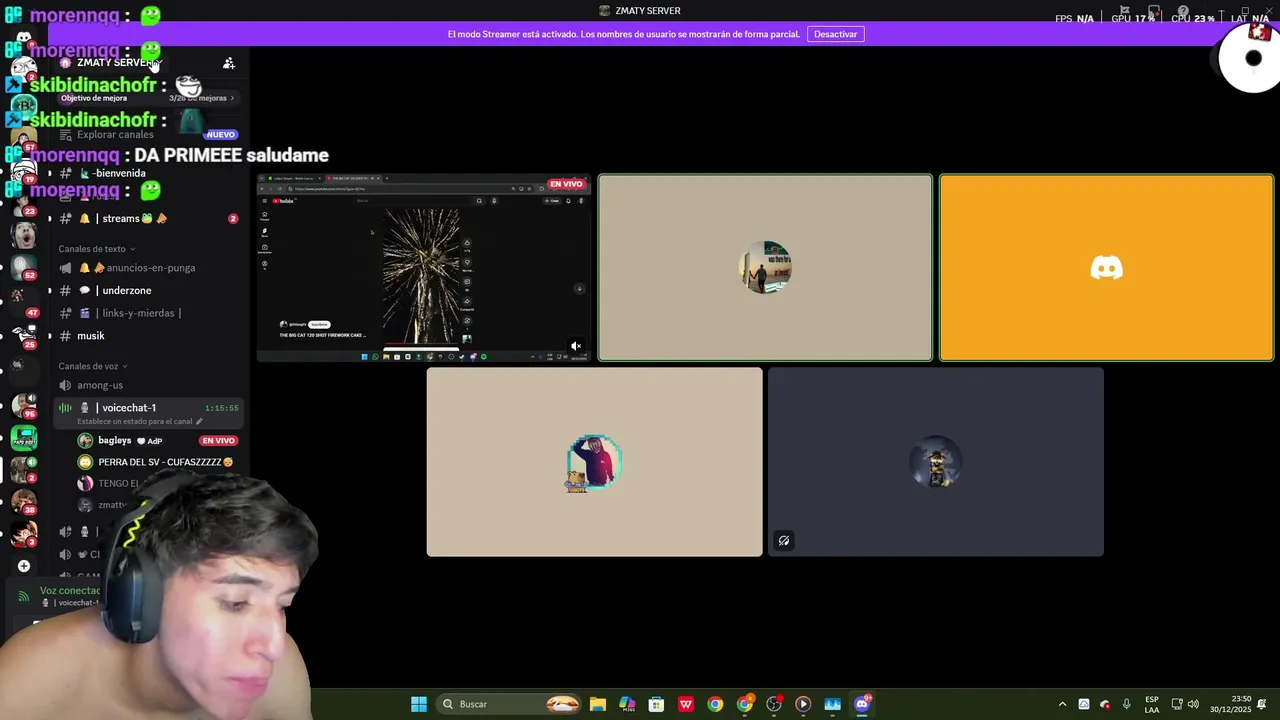Open the network status tray icon
This screenshot has height=720, width=1280.
pos(1177,704)
